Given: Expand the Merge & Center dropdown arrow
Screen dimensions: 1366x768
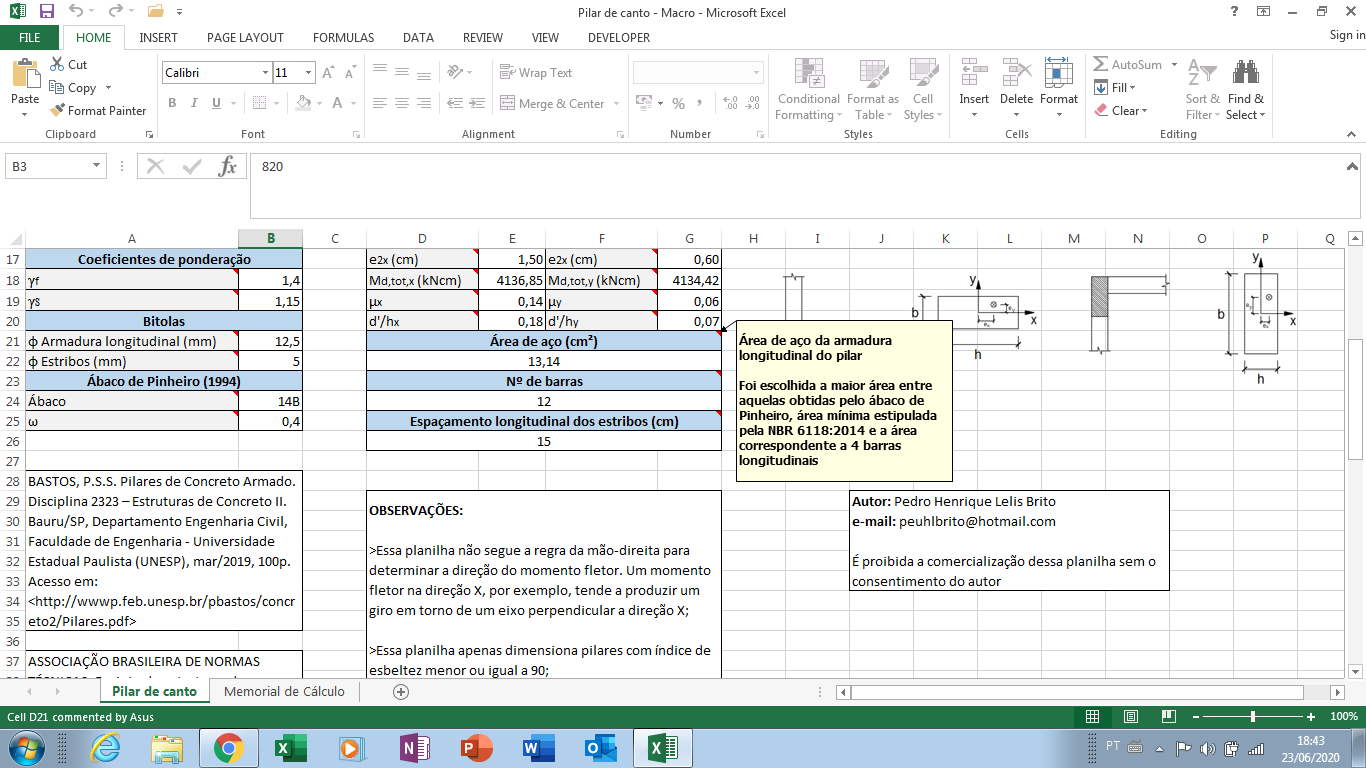Looking at the screenshot, I should (x=616, y=103).
